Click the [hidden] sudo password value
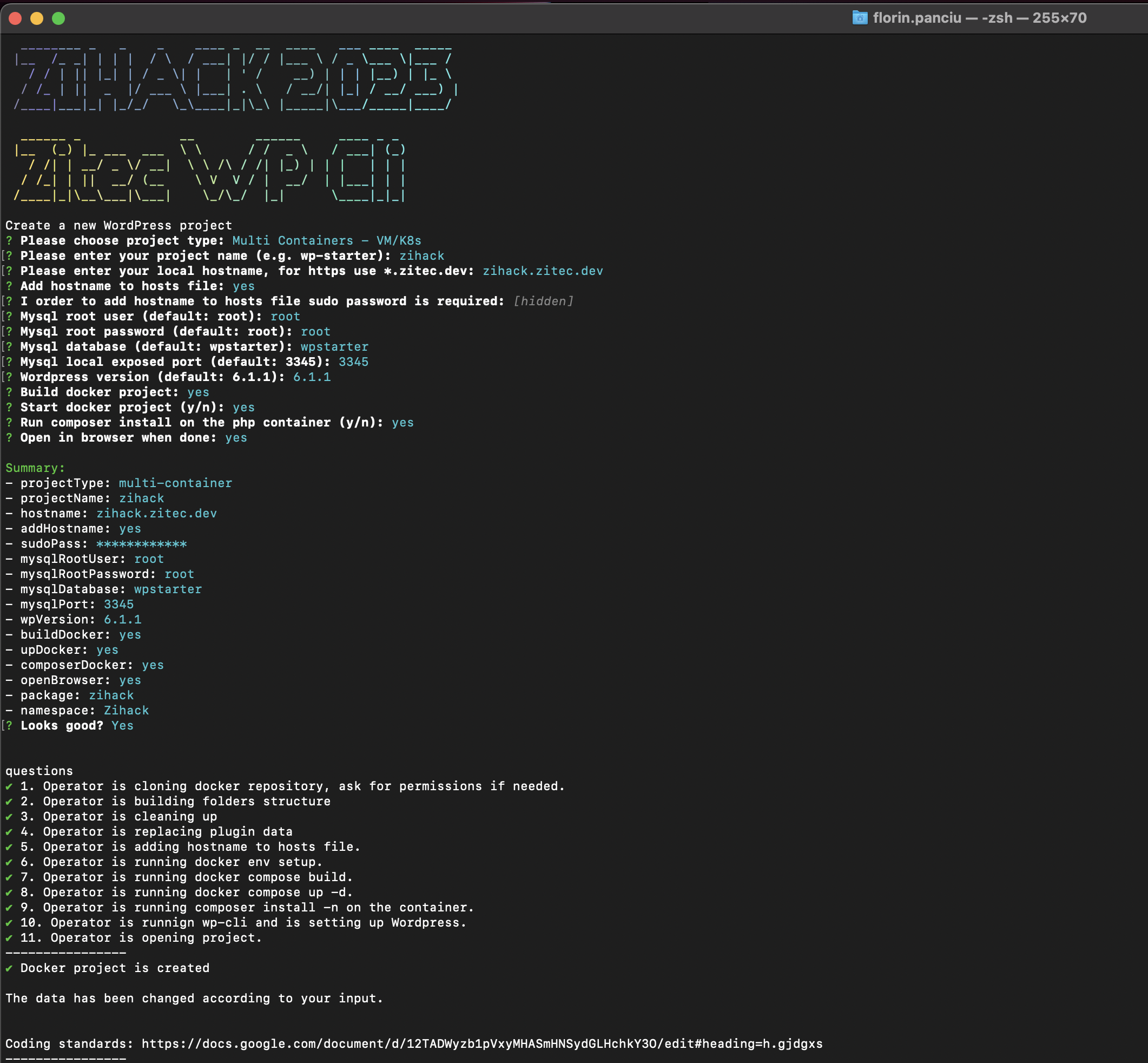This screenshot has height=1063, width=1148. click(543, 301)
